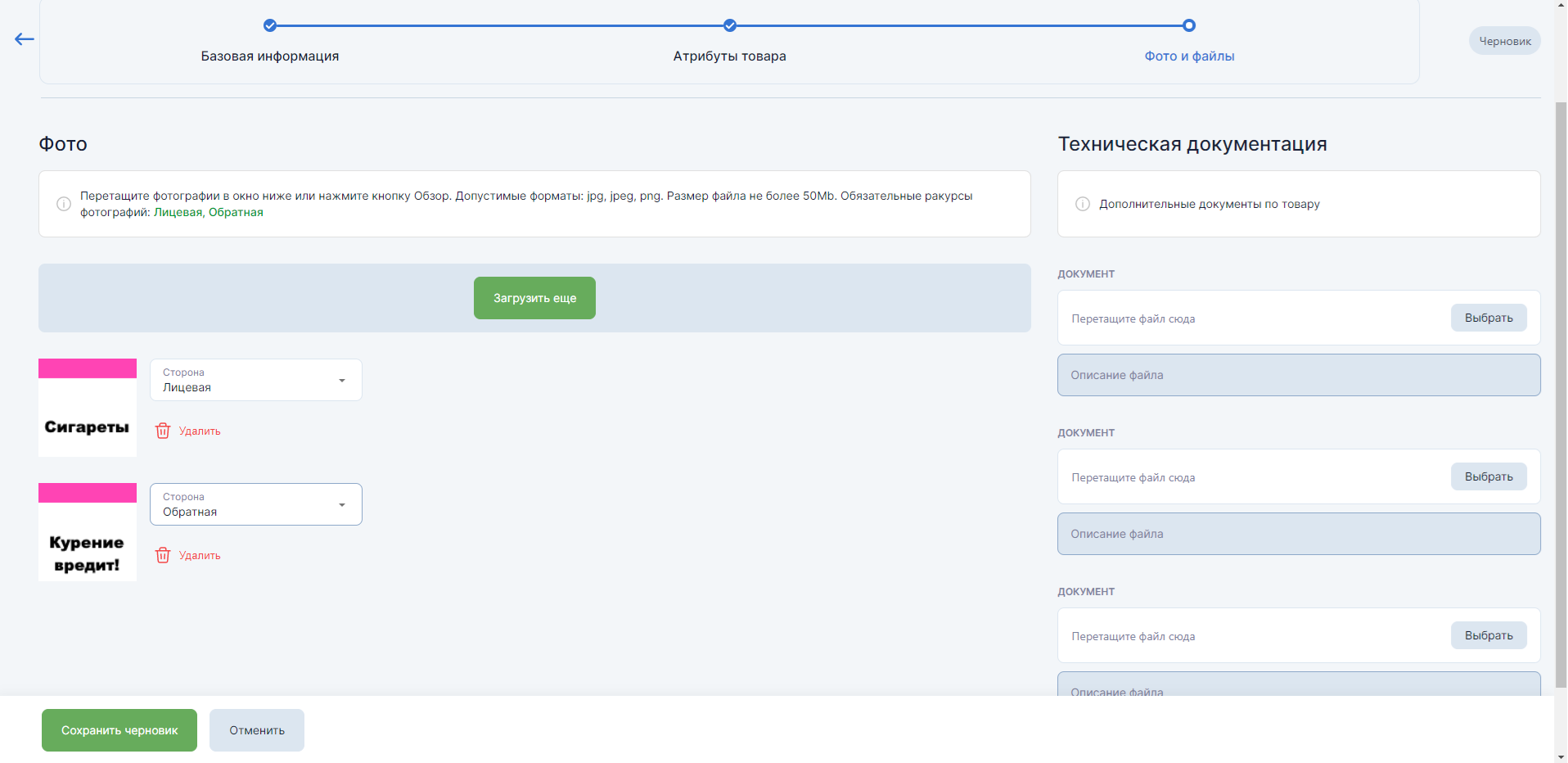Click trash icon for Сигареты photo
The height and width of the screenshot is (763, 1568).
click(163, 431)
